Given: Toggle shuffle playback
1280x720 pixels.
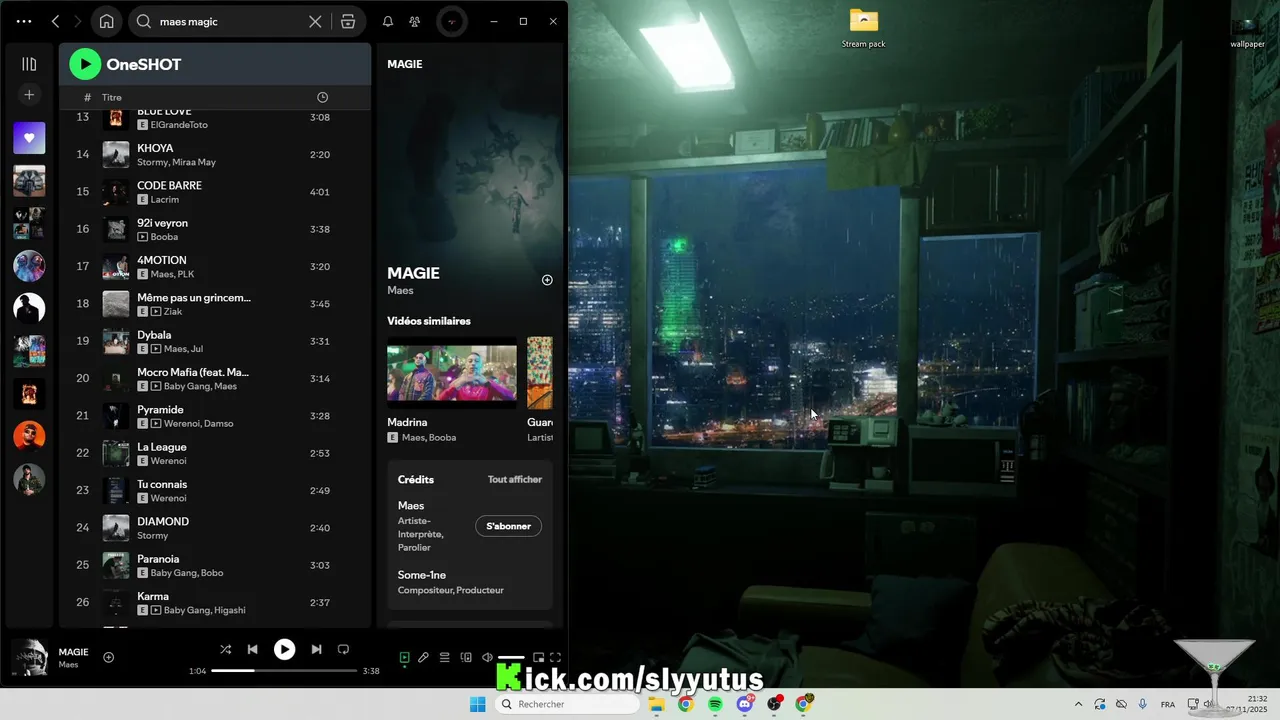Looking at the screenshot, I should pyautogui.click(x=225, y=649).
